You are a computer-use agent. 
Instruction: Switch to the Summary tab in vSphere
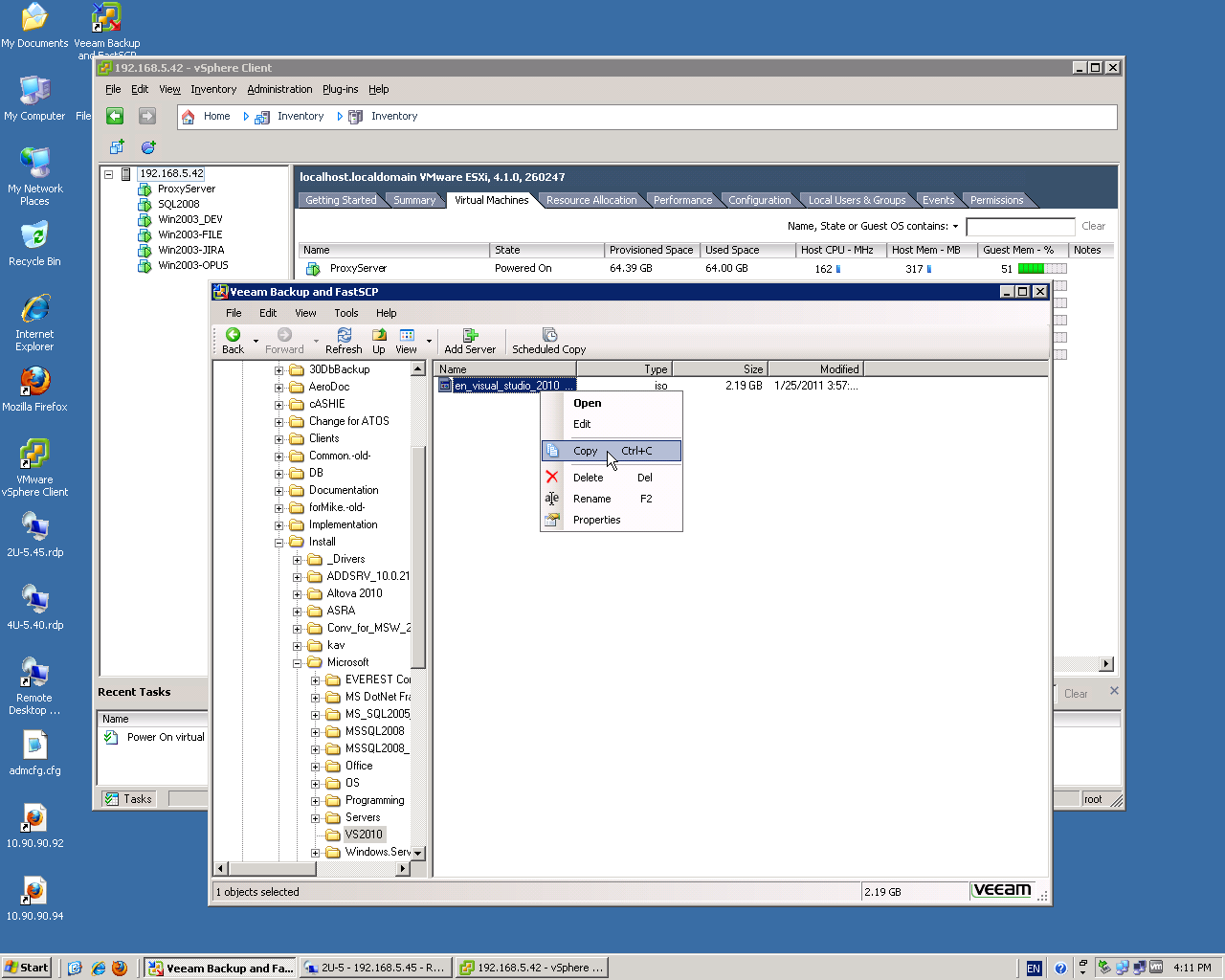pos(414,200)
